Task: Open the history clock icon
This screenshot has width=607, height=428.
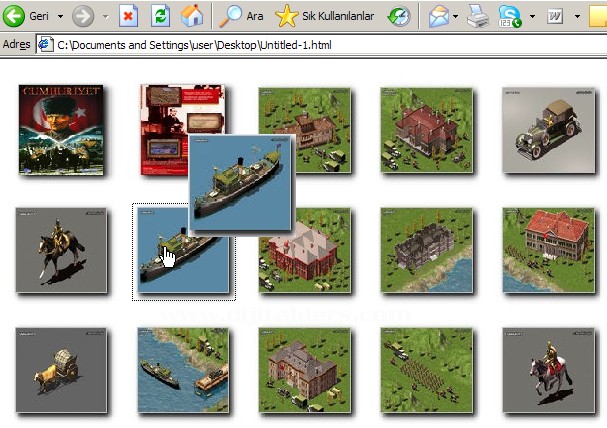Action: coord(399,16)
